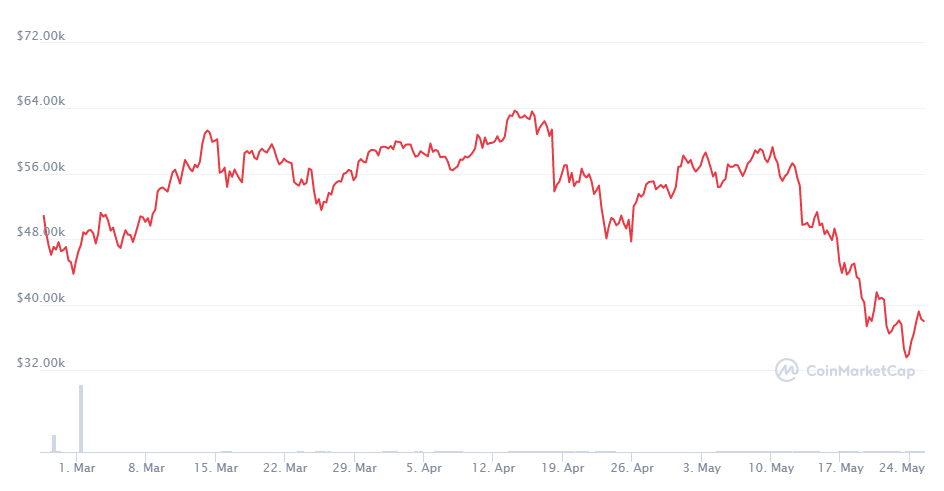944x491 pixels.
Task: Click the $32.00k price axis label
Action: pos(42,364)
